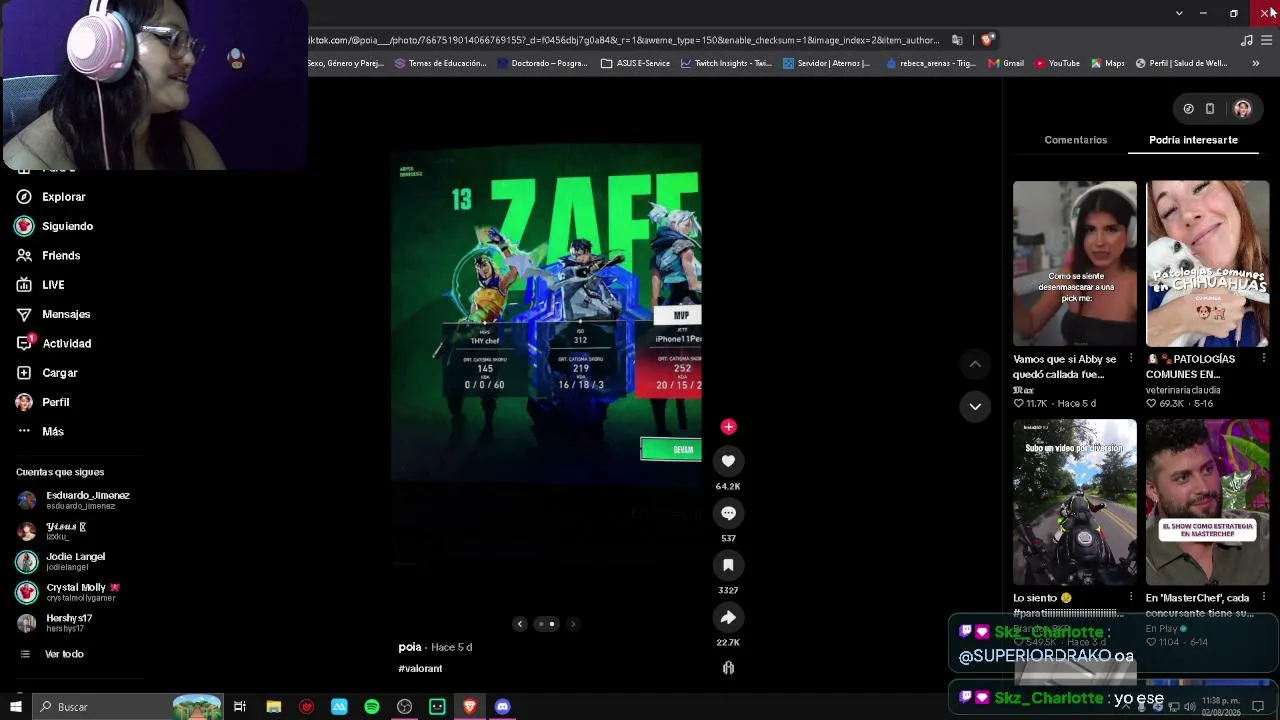Click the browser address bar URL

[x=625, y=40]
